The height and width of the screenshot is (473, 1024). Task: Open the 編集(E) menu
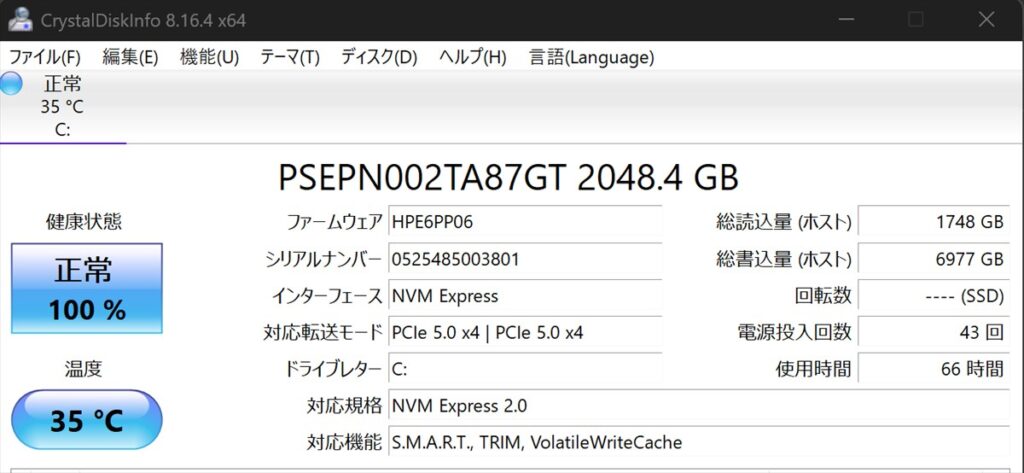point(130,57)
